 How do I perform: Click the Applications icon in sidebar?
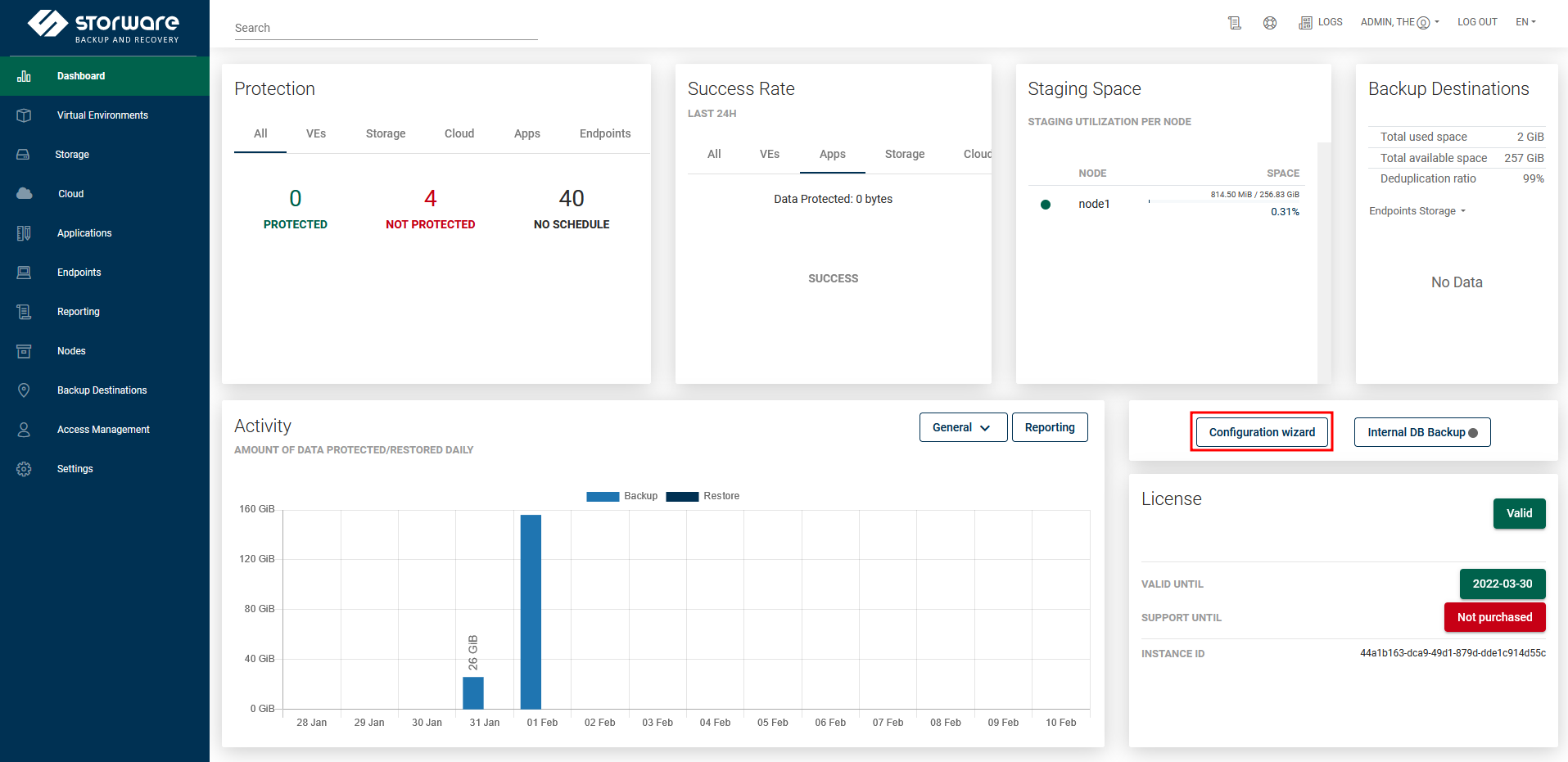click(24, 233)
